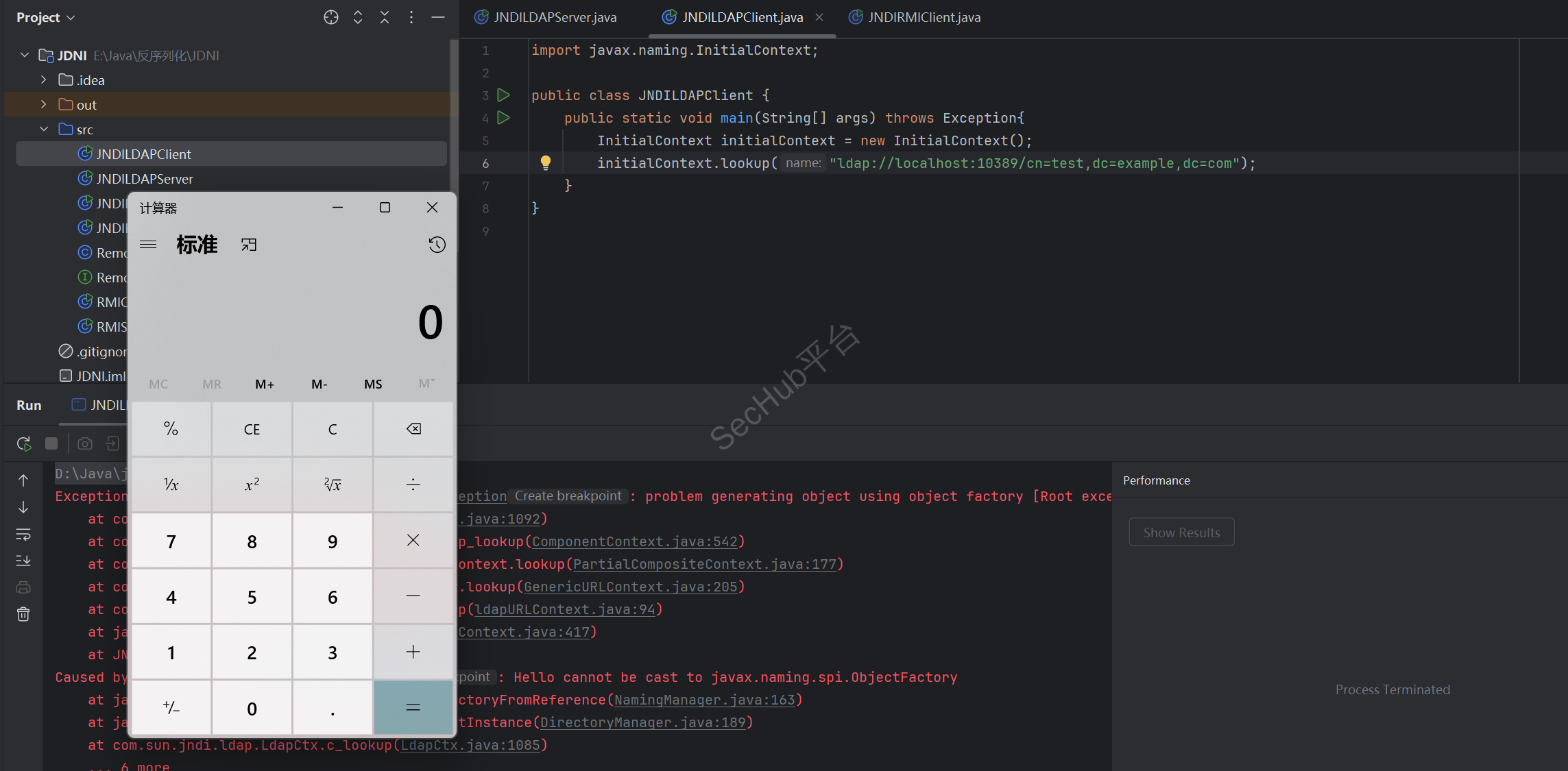Viewport: 1568px width, 771px height.
Task: Click the Stop process square icon
Action: pyautogui.click(x=51, y=443)
